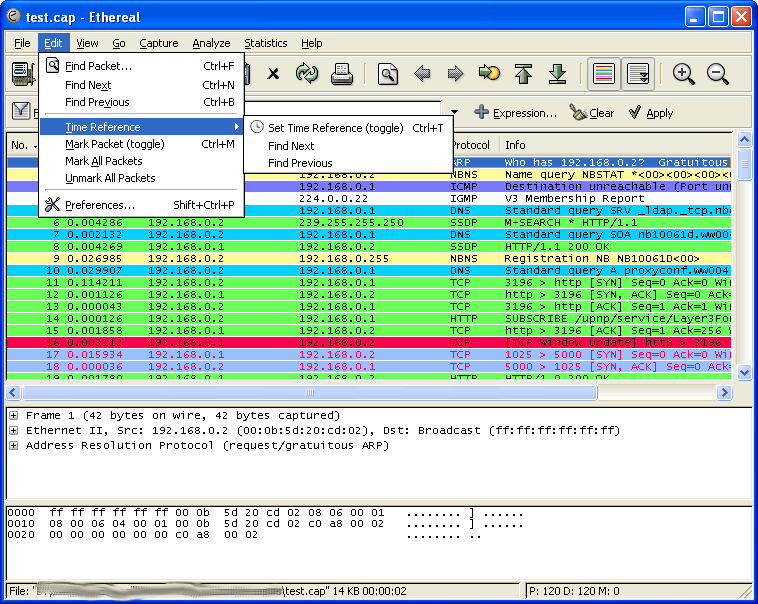The image size is (758, 604).
Task: Click hex dump offset 0010 line
Action: pos(265,524)
